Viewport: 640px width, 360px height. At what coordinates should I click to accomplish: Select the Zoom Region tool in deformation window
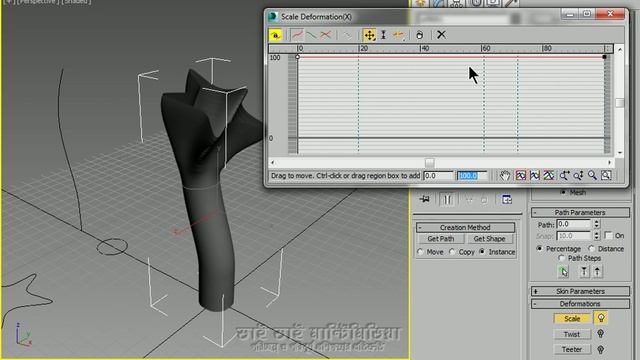click(607, 176)
